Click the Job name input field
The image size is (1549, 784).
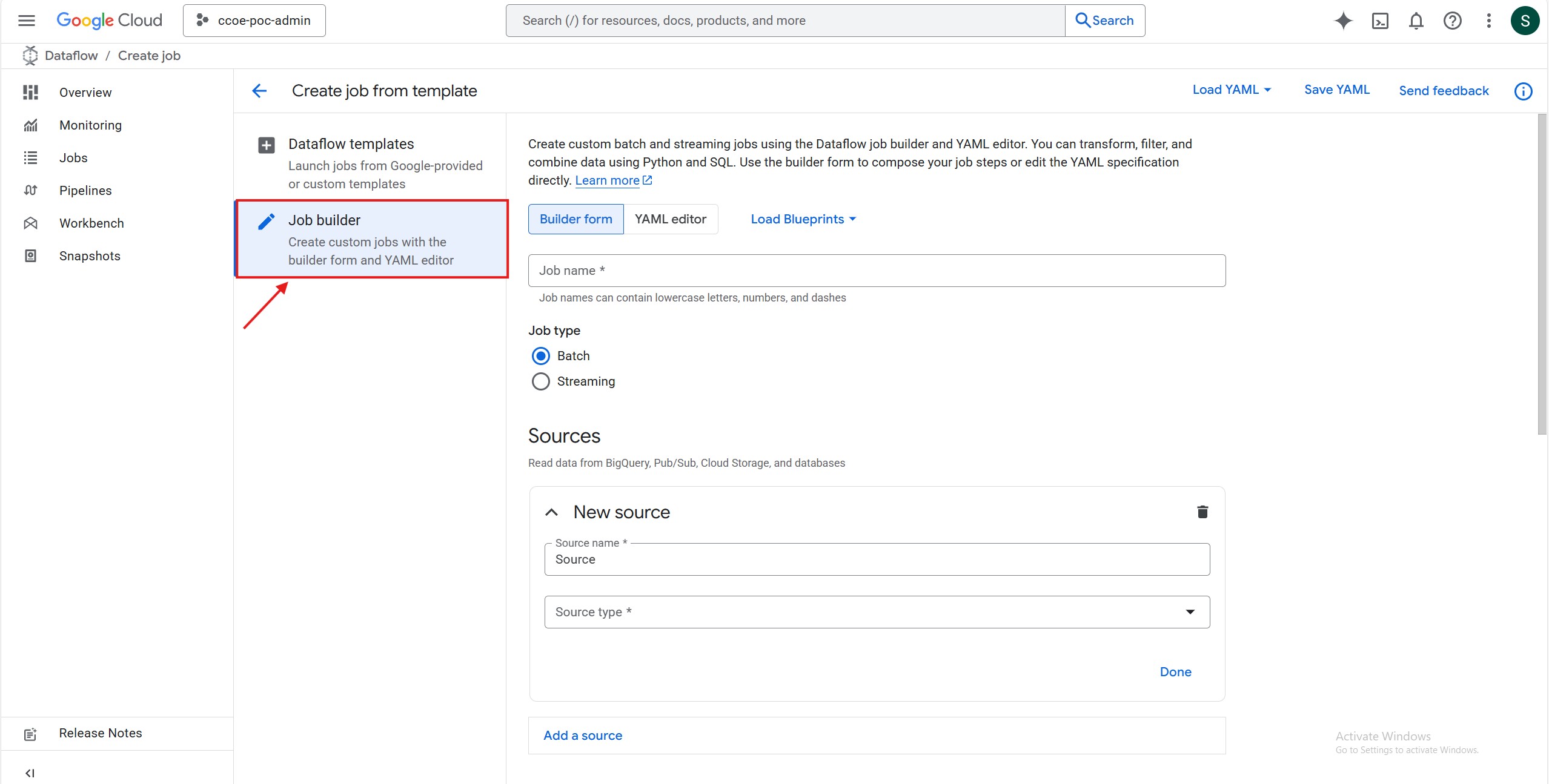click(x=877, y=271)
